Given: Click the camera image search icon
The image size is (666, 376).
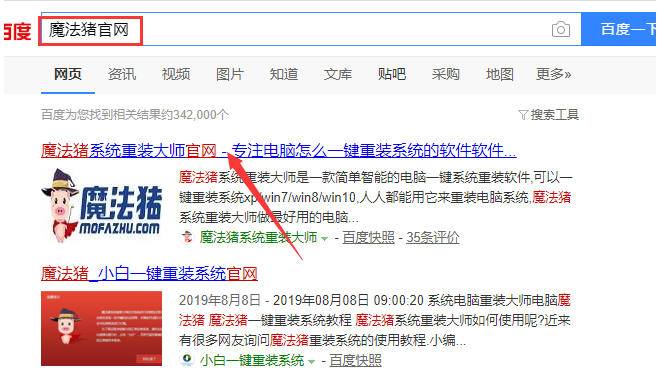Looking at the screenshot, I should point(561,29).
